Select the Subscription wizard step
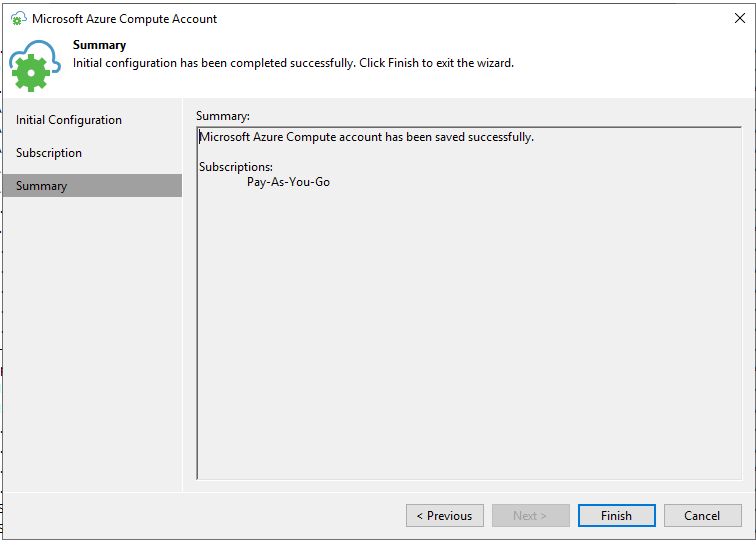Screen dimensions: 756x542 click(49, 153)
